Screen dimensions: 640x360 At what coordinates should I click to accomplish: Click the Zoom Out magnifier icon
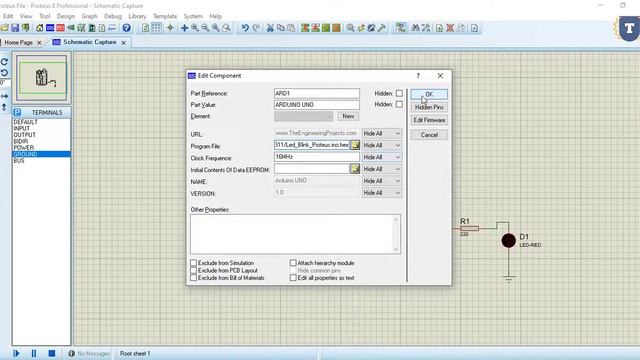tap(205, 28)
